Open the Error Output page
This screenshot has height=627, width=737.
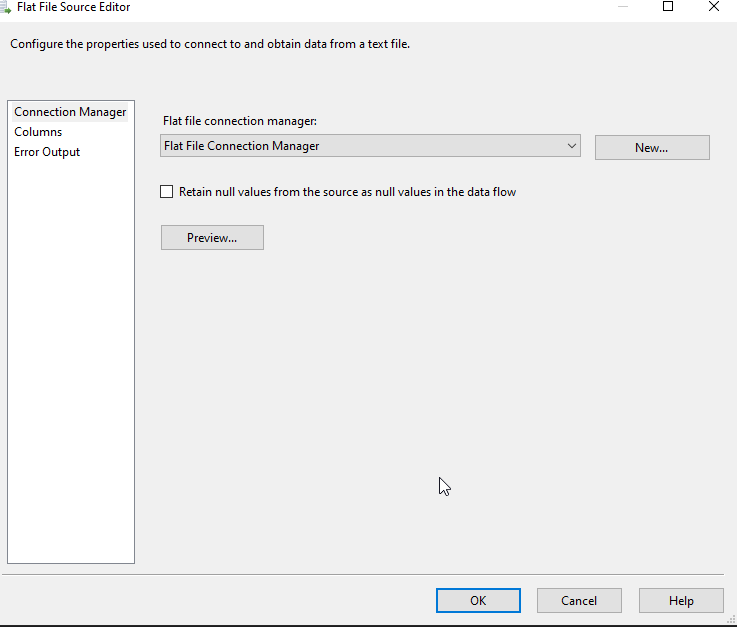click(x=47, y=152)
